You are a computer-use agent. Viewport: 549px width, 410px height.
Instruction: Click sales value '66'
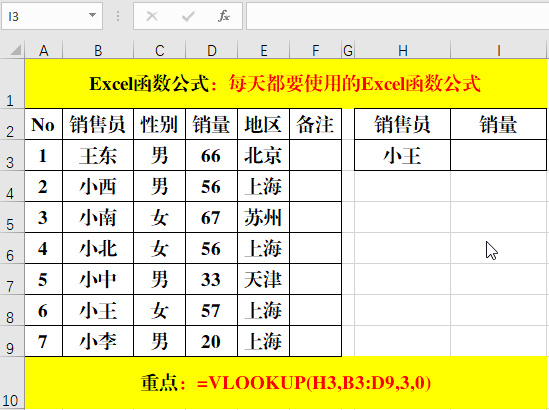[211, 155]
